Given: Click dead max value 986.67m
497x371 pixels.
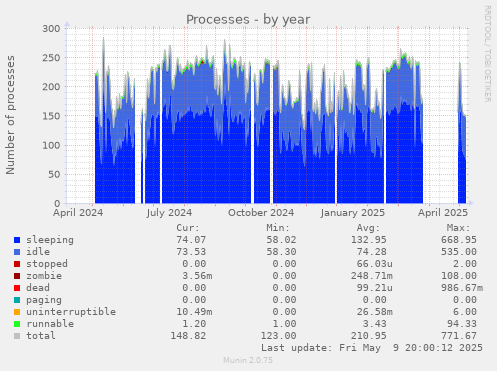Looking at the screenshot, I should tap(462, 288).
